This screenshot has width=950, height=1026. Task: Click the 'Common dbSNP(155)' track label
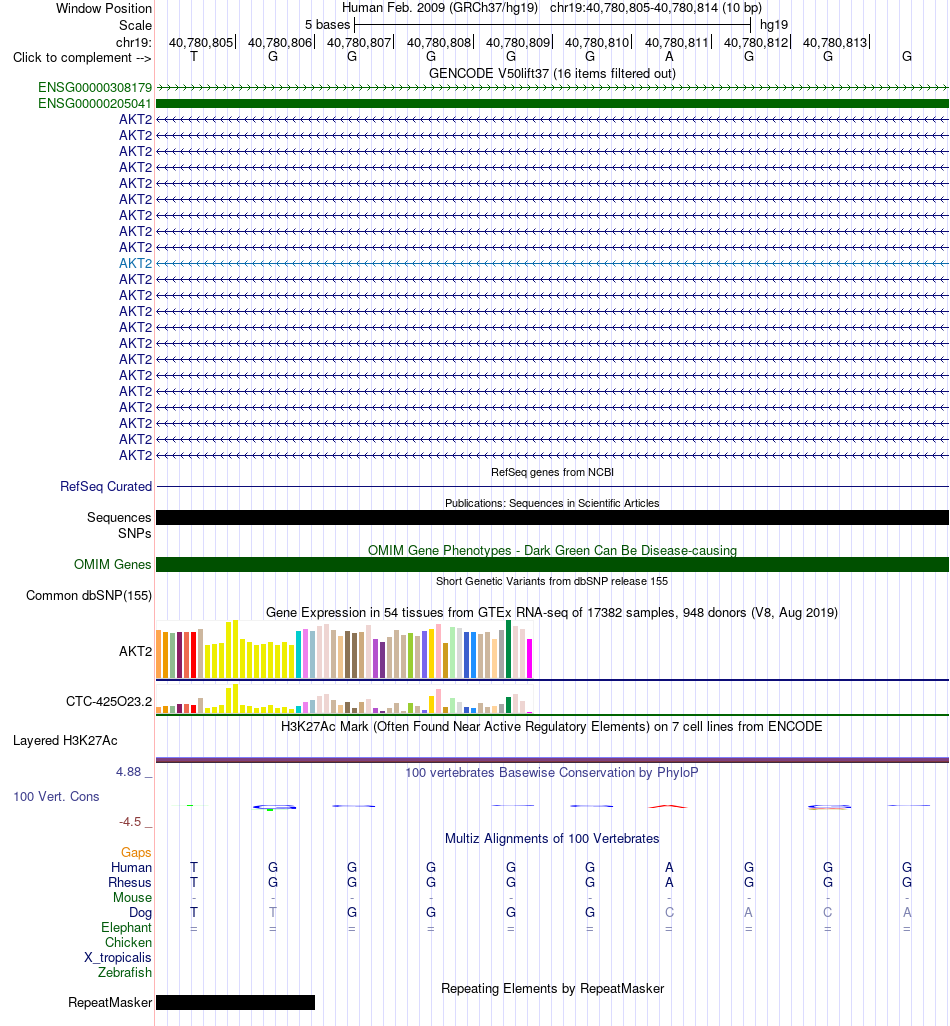click(x=89, y=595)
